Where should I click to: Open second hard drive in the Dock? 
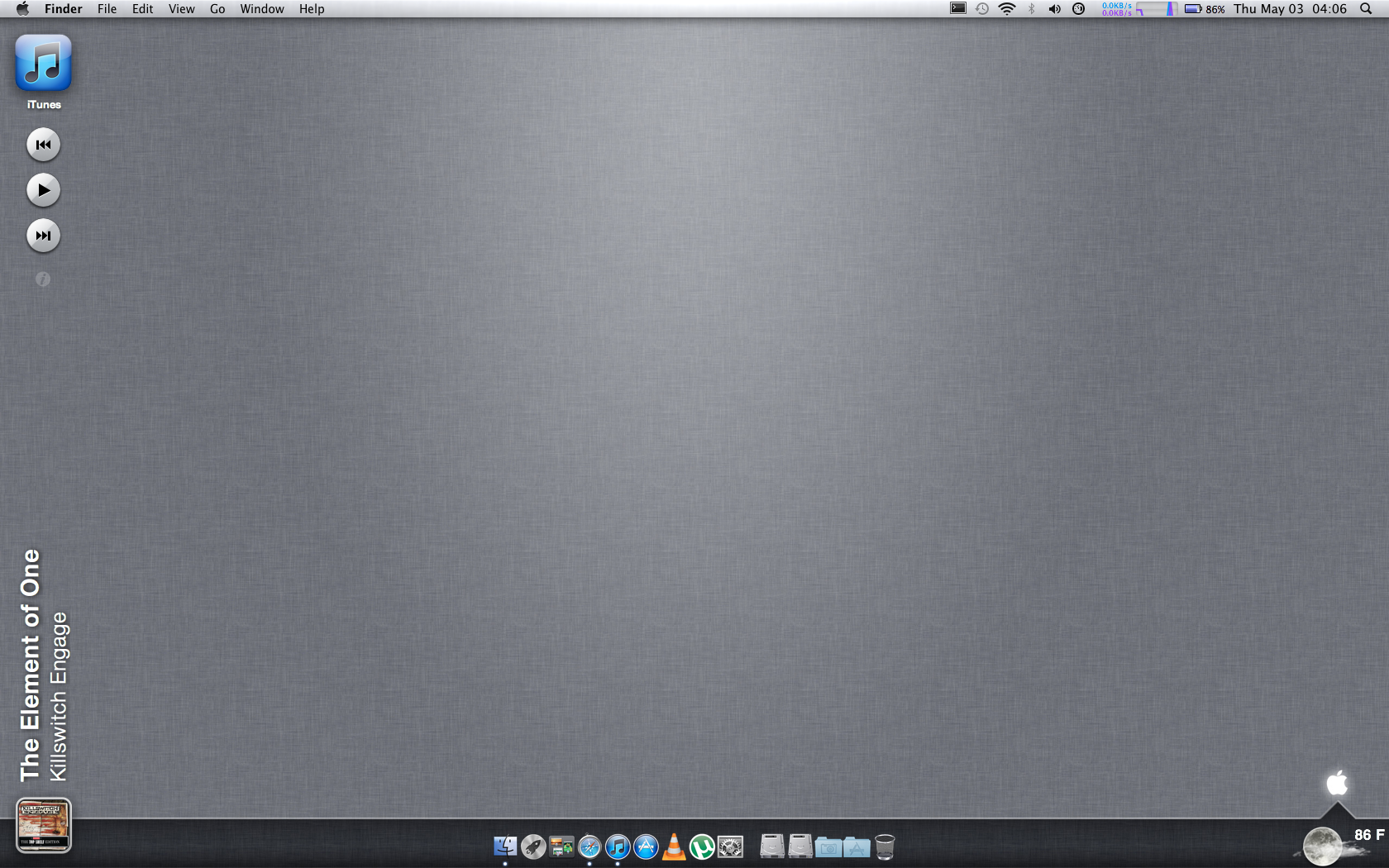pos(800,847)
